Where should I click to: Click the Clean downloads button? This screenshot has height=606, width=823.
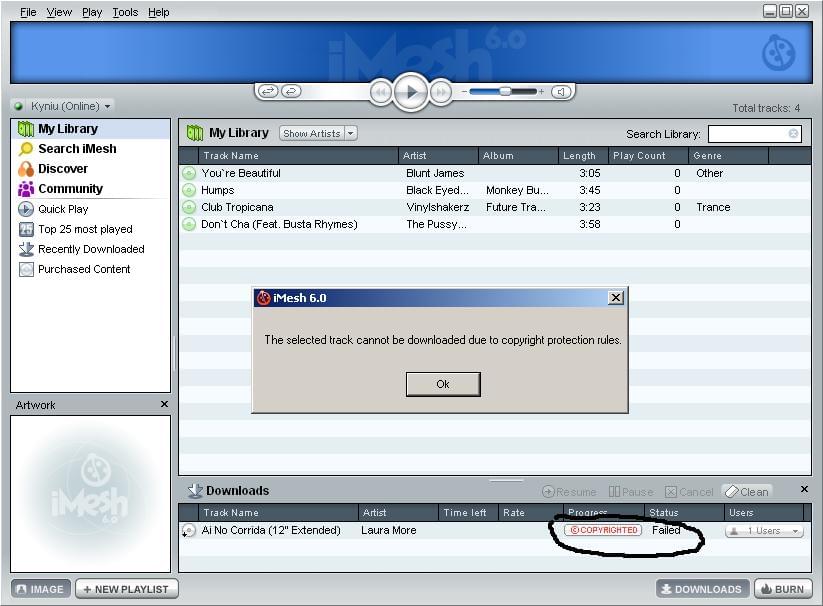tap(747, 492)
